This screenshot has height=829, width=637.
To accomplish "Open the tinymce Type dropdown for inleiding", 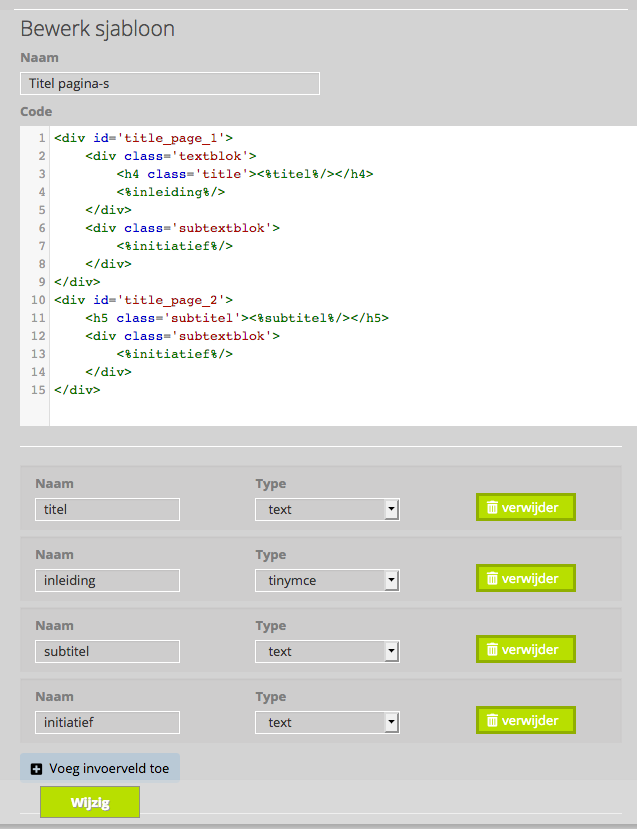I will pos(327,580).
